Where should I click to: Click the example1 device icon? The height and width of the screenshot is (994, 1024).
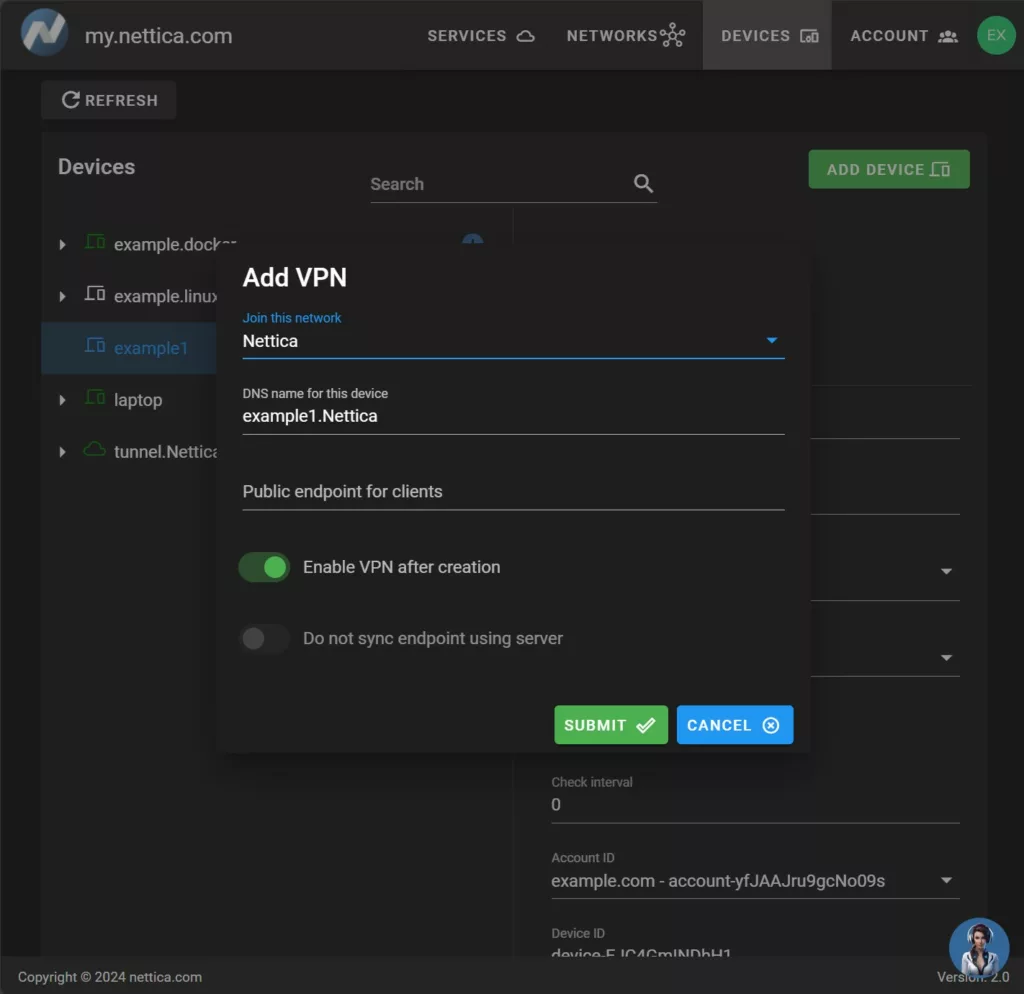coord(95,347)
